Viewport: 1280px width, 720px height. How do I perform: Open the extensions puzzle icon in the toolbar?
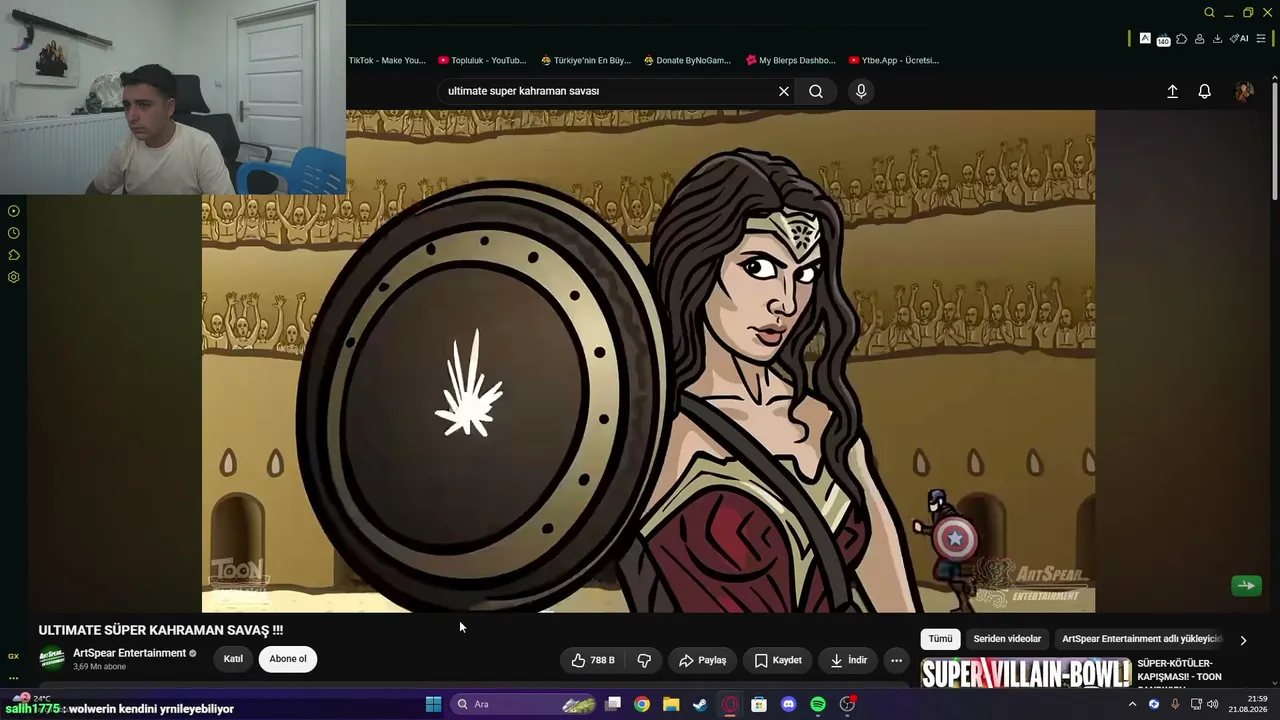(x=1181, y=39)
